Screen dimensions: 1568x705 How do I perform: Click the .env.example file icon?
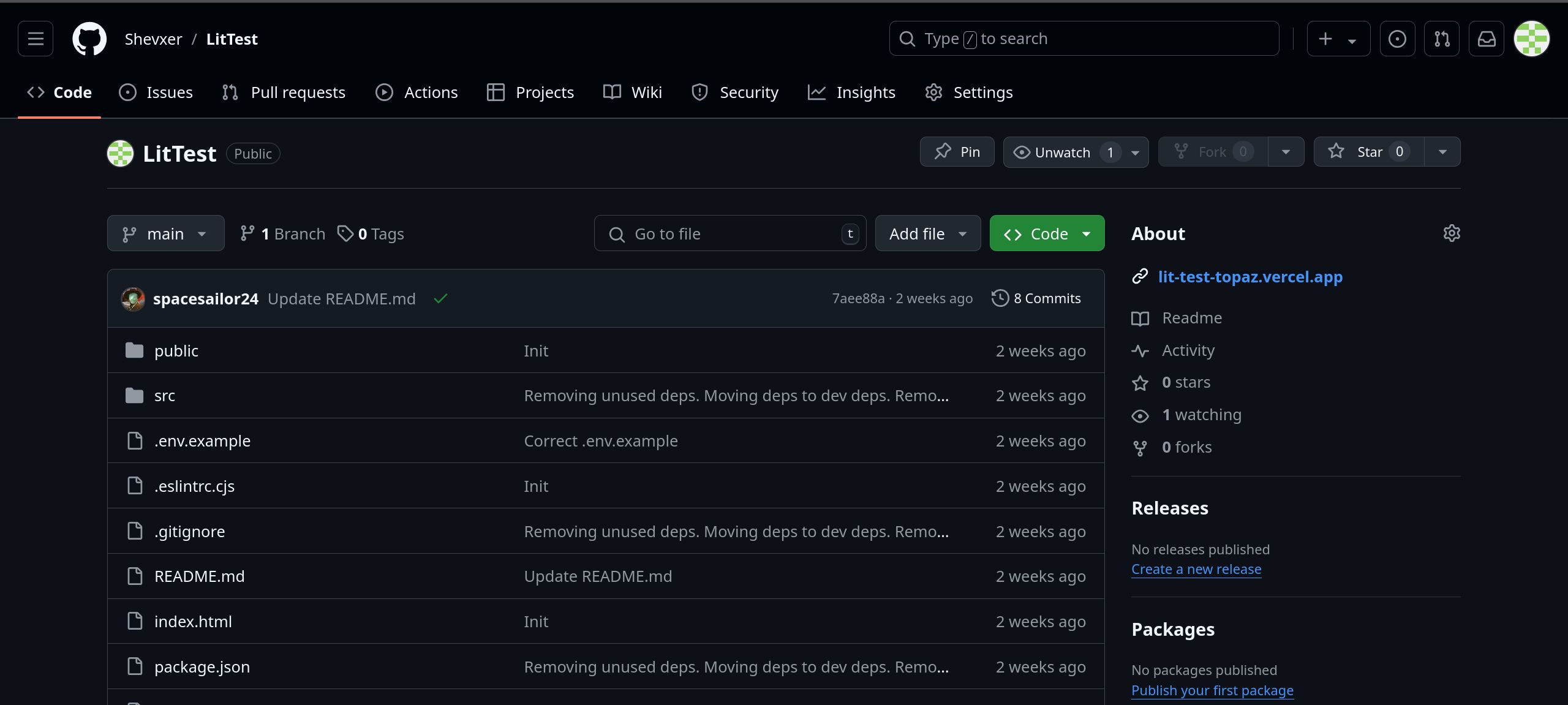point(135,440)
